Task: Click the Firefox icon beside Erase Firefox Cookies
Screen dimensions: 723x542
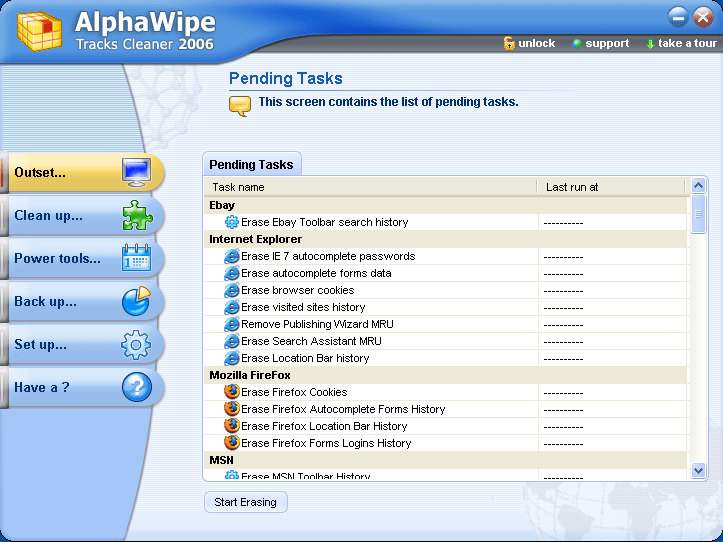Action: [x=232, y=392]
